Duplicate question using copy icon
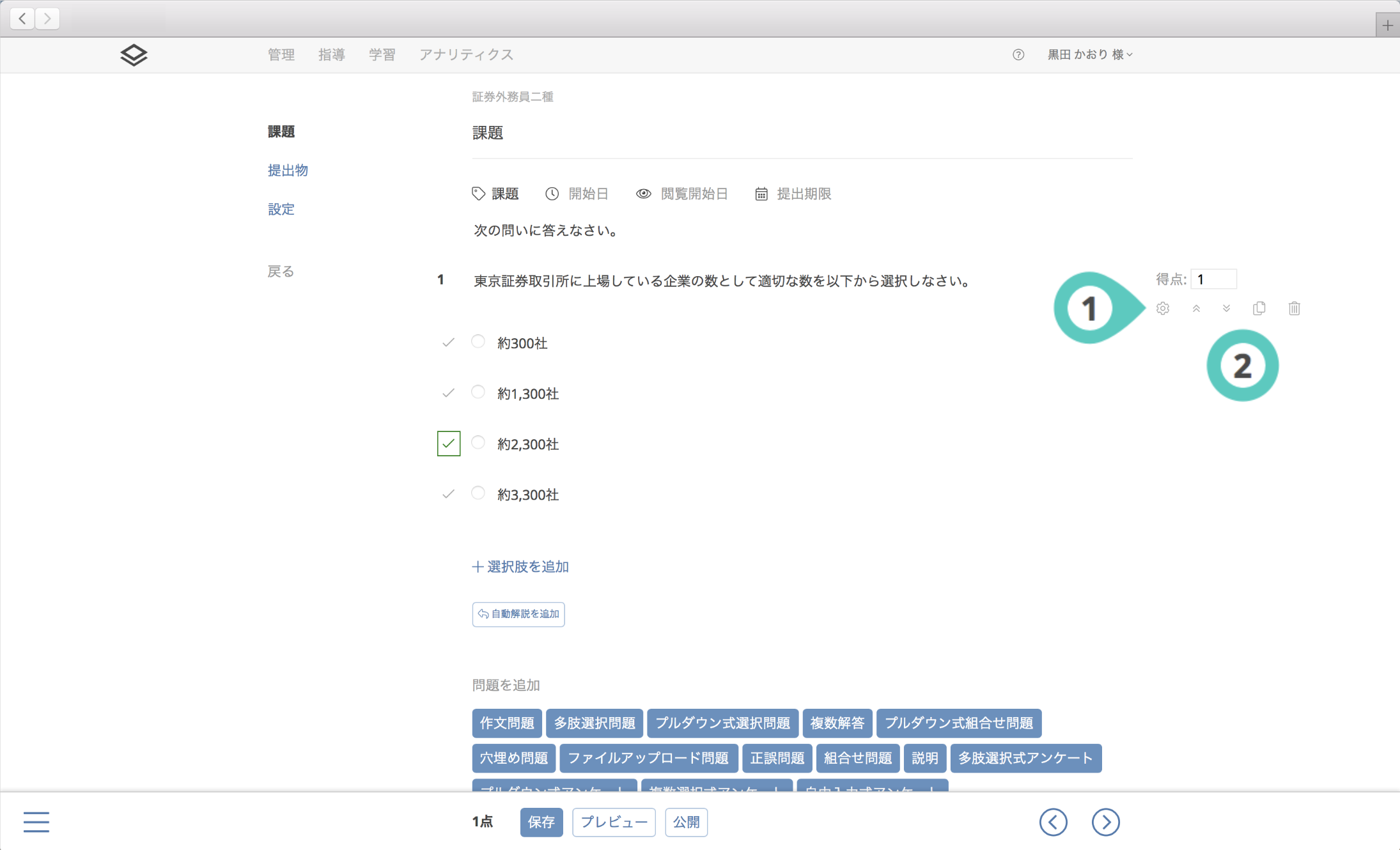 coord(1259,309)
